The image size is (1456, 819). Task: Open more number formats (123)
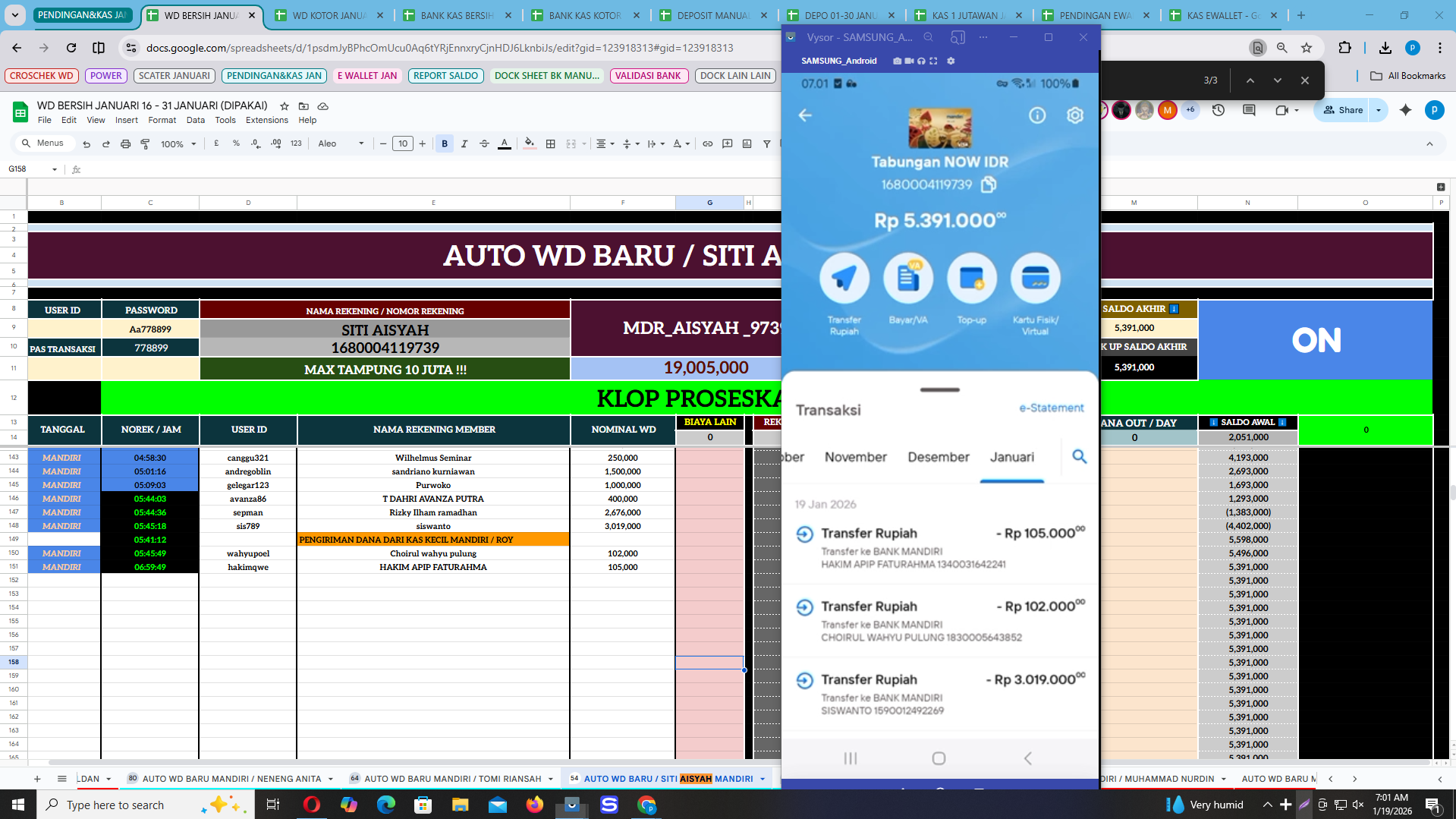coord(296,143)
